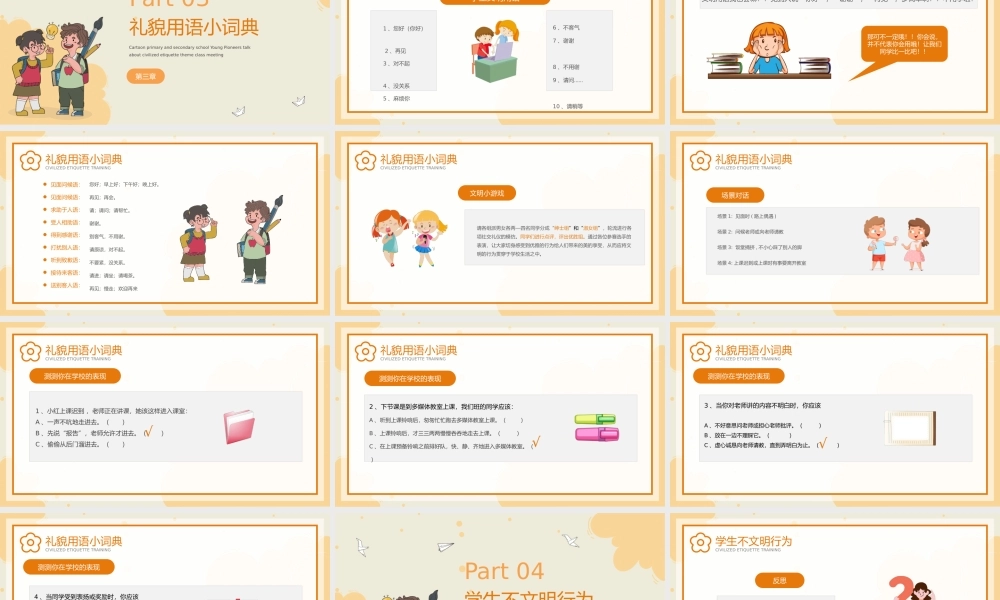The width and height of the screenshot is (1000, 600).
Task: Click the flower logo on the polite-phrases list slide with two kids
Action: coord(31,161)
